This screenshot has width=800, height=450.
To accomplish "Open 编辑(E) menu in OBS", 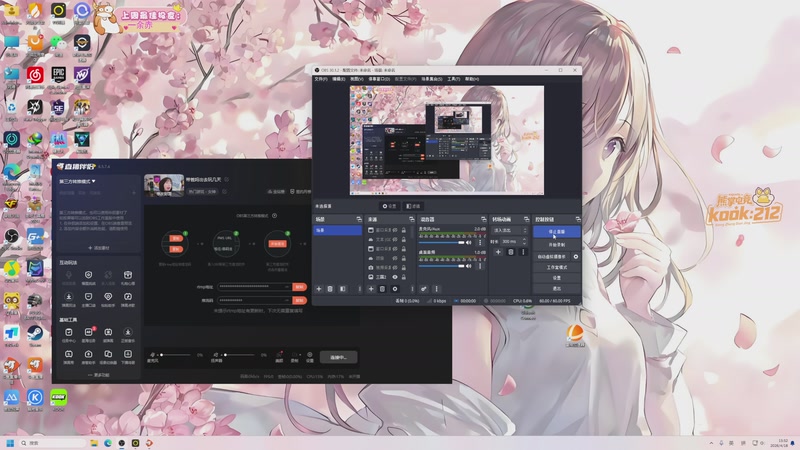I will coord(338,79).
